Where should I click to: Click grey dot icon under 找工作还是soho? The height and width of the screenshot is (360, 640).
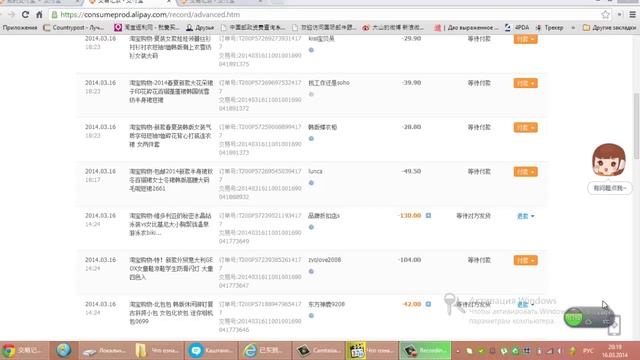click(311, 94)
